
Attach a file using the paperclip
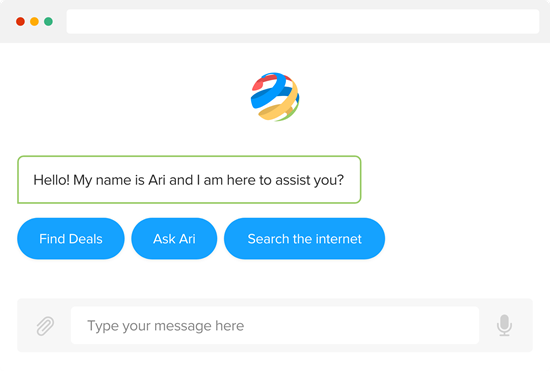tap(45, 326)
